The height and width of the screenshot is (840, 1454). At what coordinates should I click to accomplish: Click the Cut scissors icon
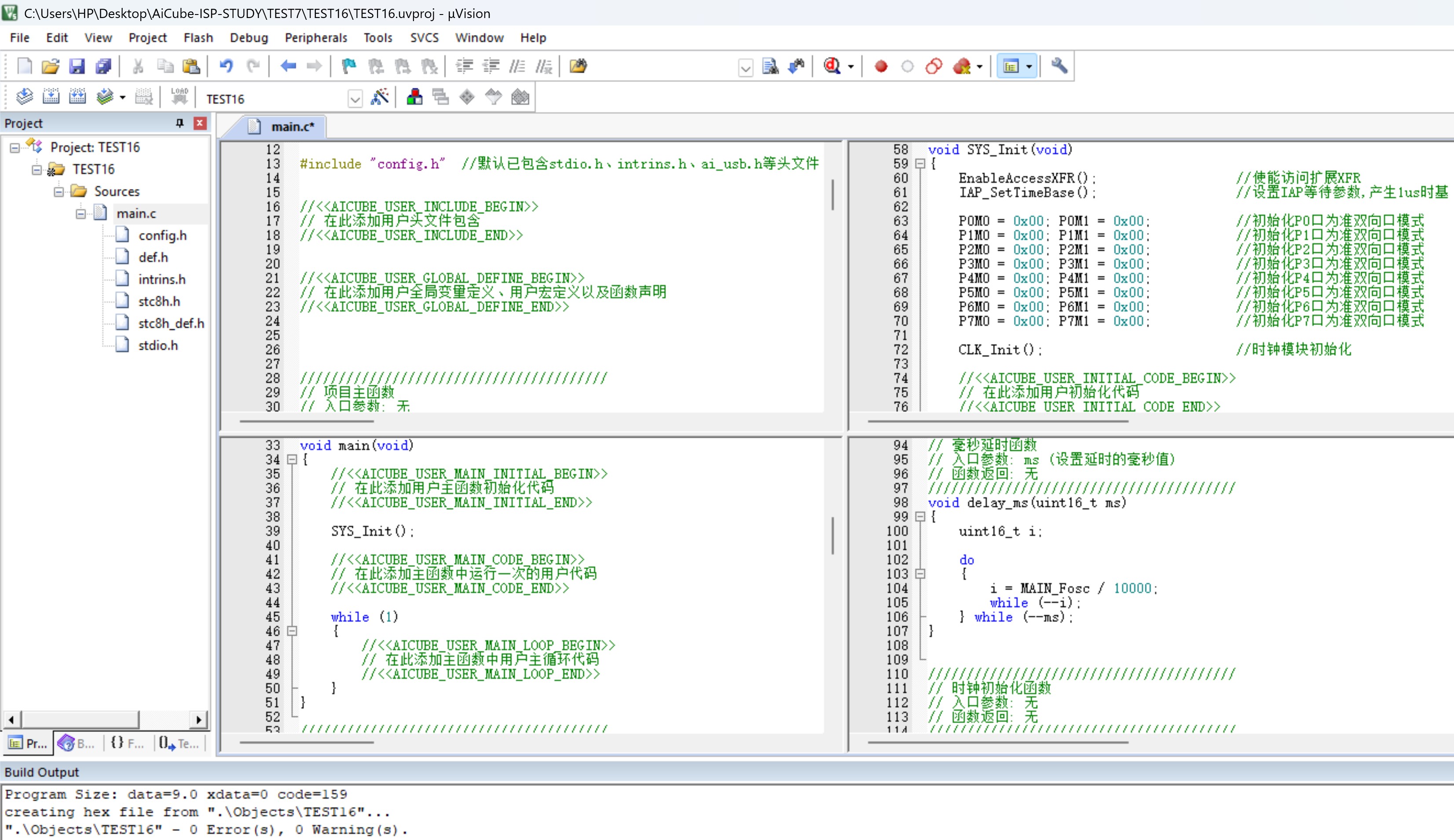137,66
